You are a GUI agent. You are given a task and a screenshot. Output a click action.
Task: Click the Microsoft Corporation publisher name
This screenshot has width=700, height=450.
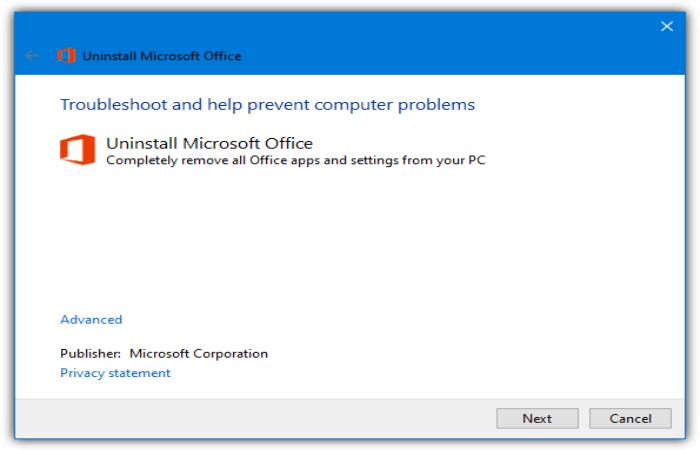tap(199, 354)
